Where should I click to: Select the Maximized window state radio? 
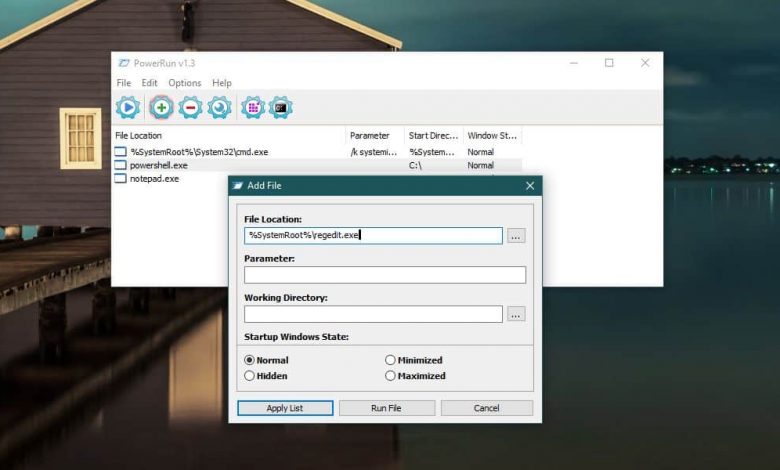tap(390, 376)
